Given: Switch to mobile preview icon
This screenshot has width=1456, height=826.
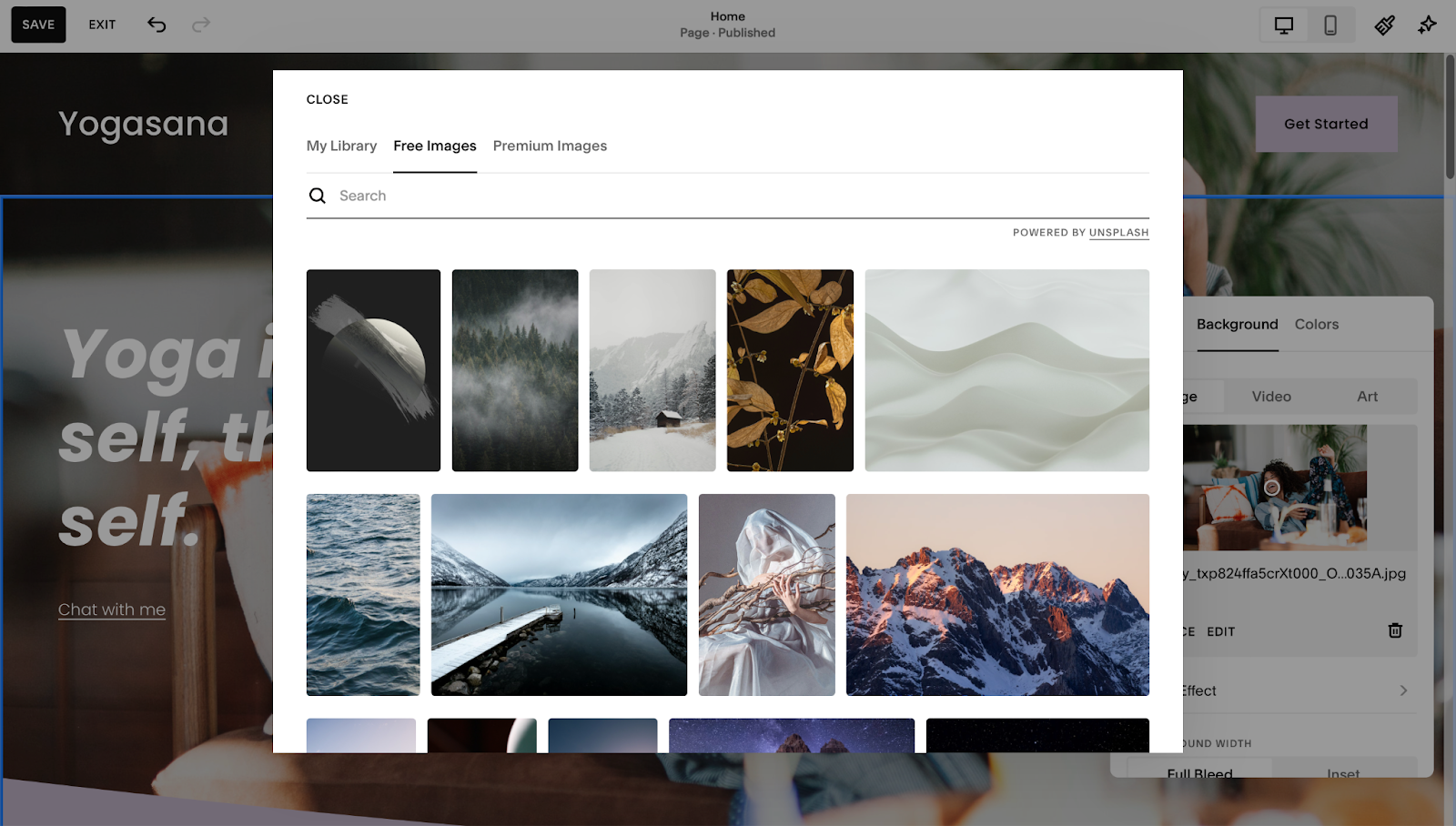Looking at the screenshot, I should pyautogui.click(x=1330, y=25).
